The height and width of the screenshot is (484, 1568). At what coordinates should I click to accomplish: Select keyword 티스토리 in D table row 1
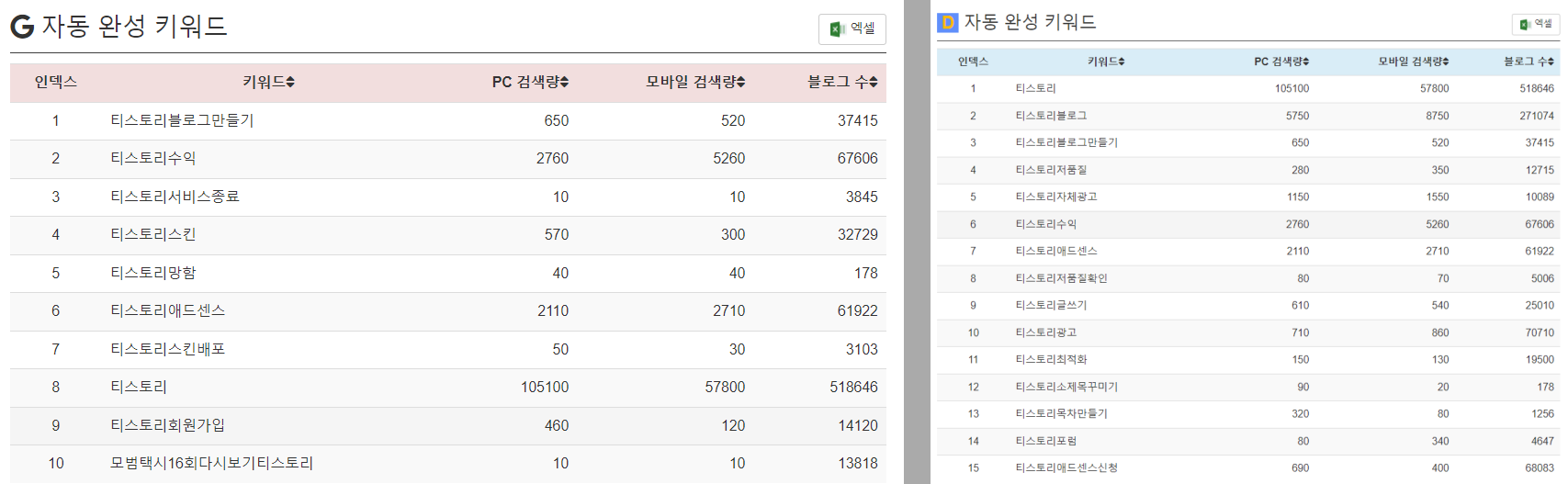coord(1036,88)
